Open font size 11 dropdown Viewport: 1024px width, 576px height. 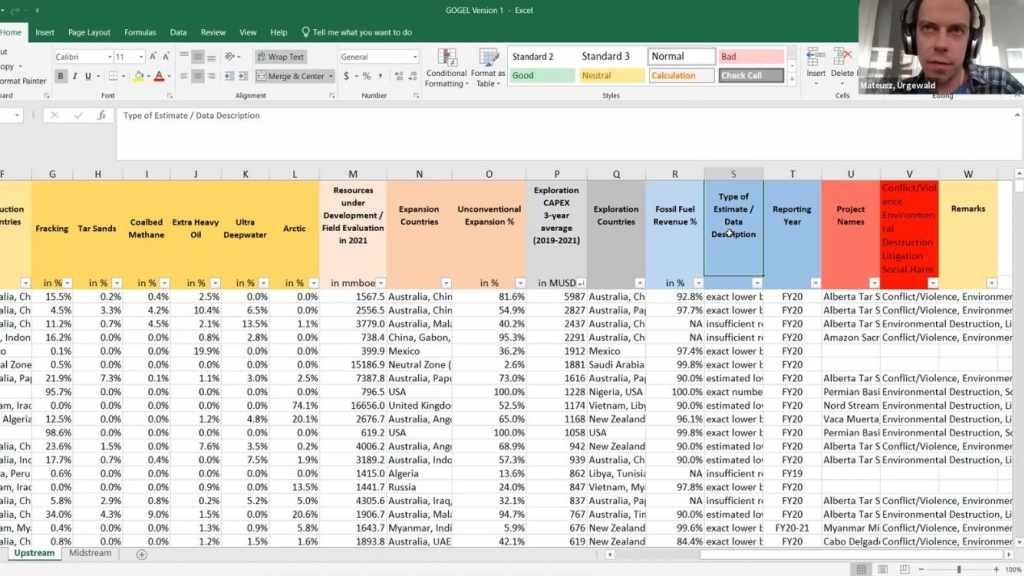tap(141, 57)
